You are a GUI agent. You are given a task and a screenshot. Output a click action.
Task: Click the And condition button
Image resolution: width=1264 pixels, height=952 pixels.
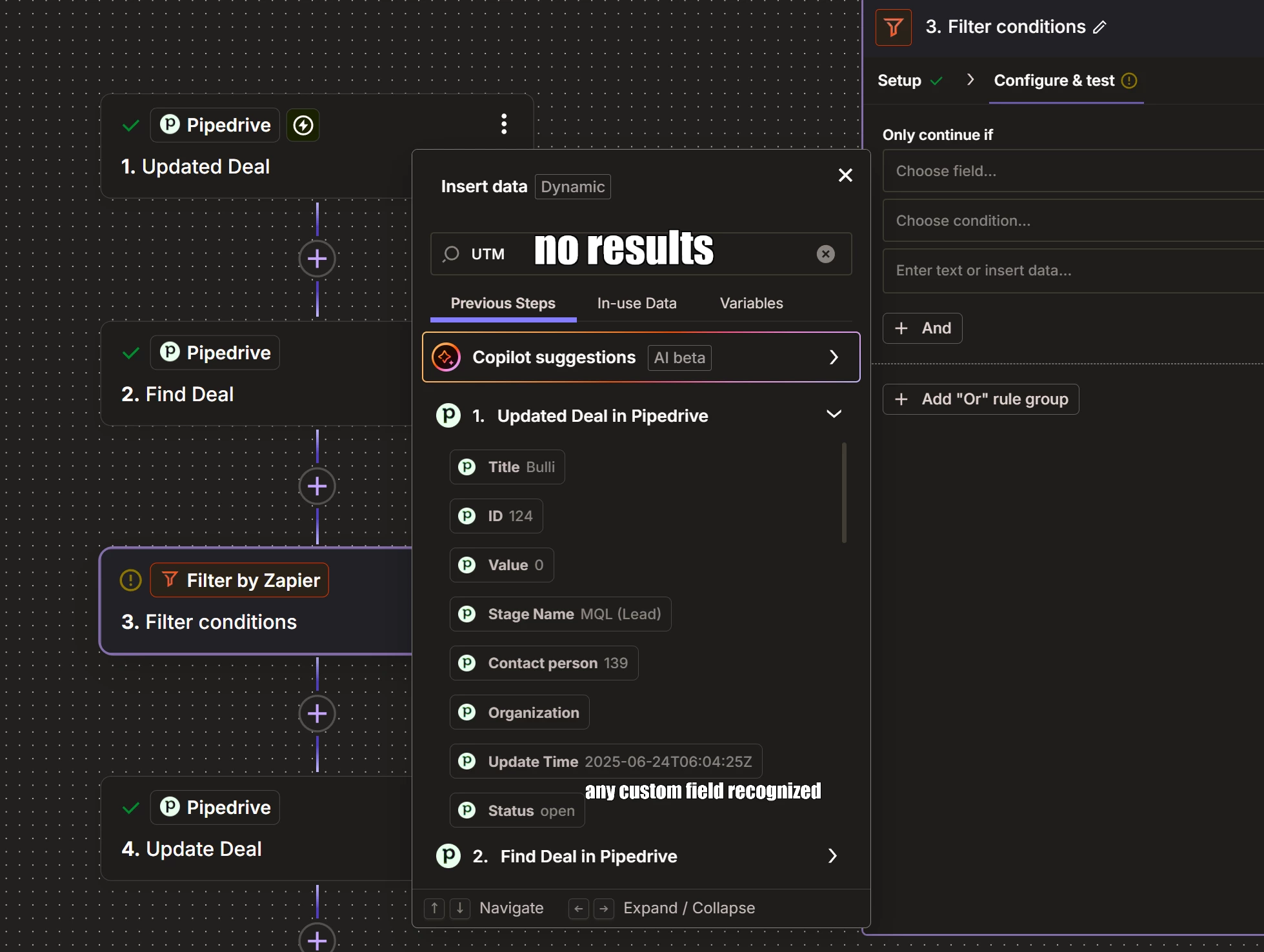[x=923, y=328]
